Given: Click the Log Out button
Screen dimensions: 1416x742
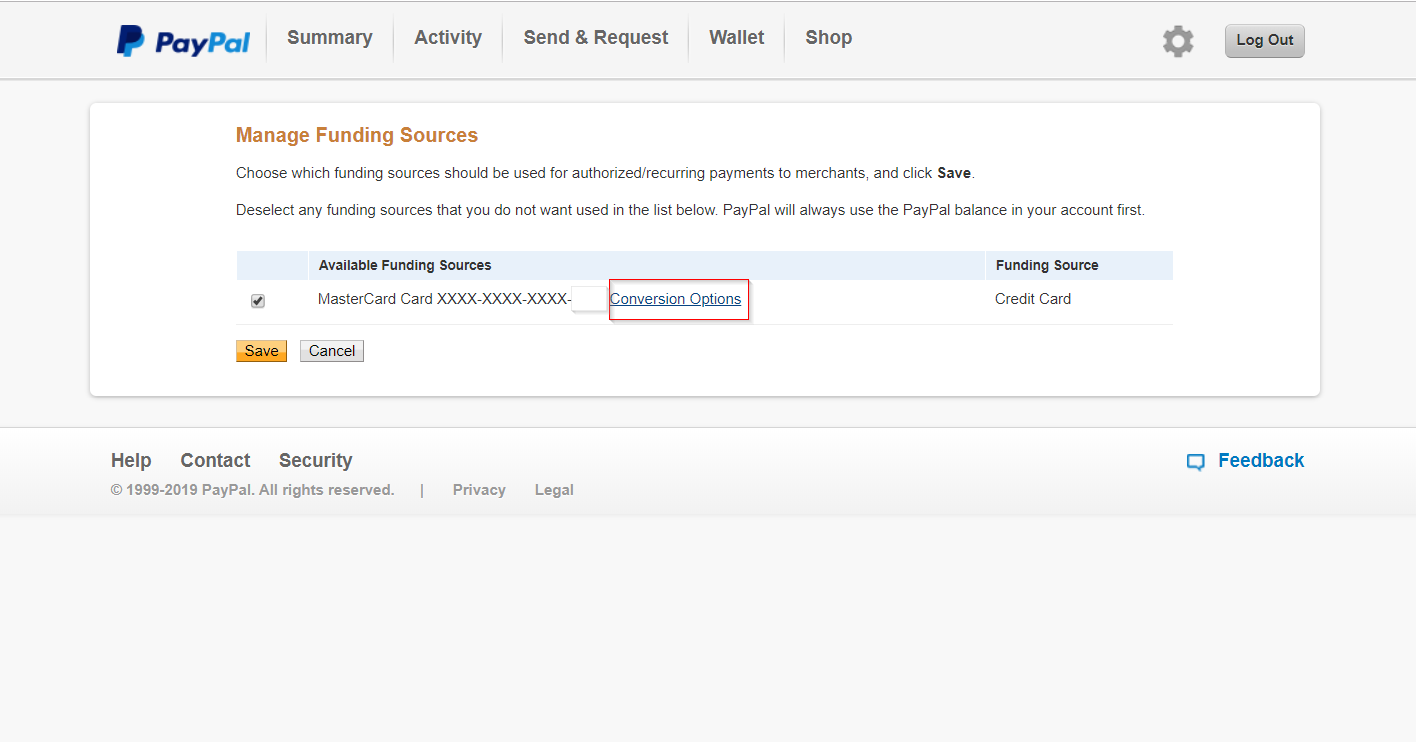Looking at the screenshot, I should pos(1265,41).
